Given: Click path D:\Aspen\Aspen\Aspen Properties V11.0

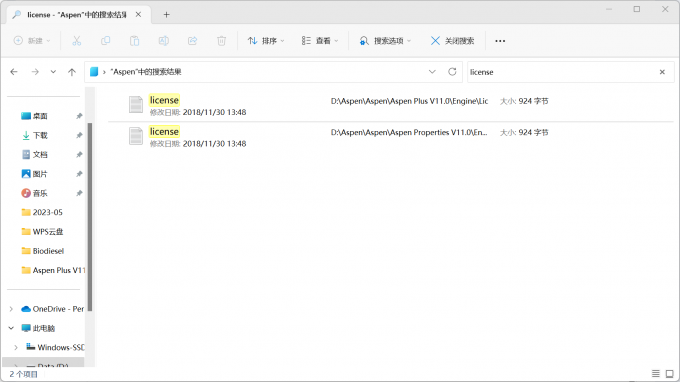Looking at the screenshot, I should (409, 133).
